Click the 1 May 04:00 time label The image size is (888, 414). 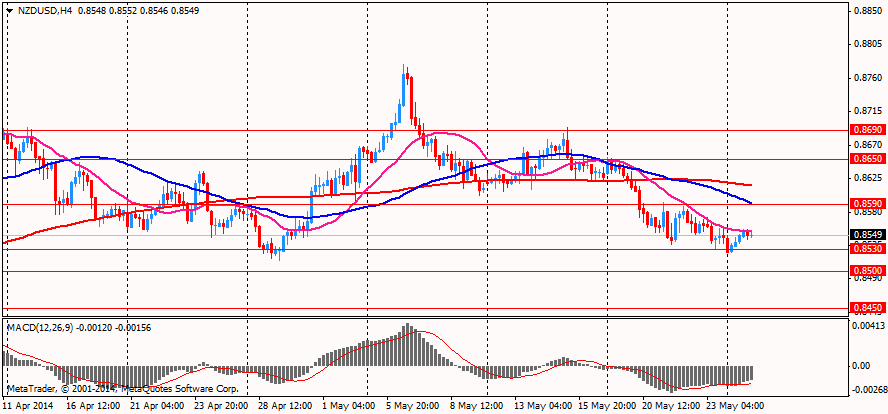pos(351,406)
